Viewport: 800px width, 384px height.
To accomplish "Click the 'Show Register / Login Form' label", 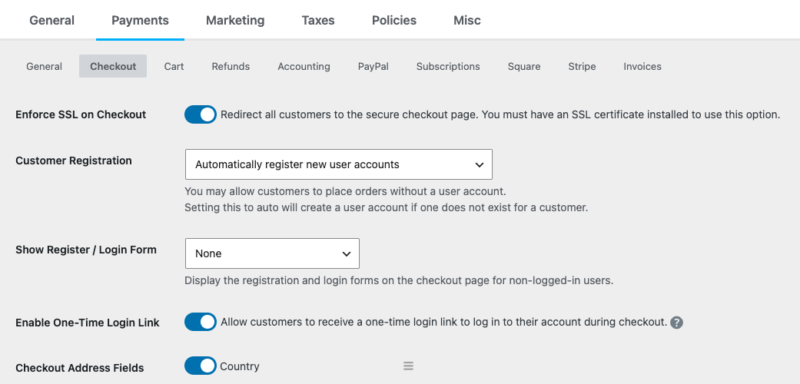I will (x=86, y=250).
